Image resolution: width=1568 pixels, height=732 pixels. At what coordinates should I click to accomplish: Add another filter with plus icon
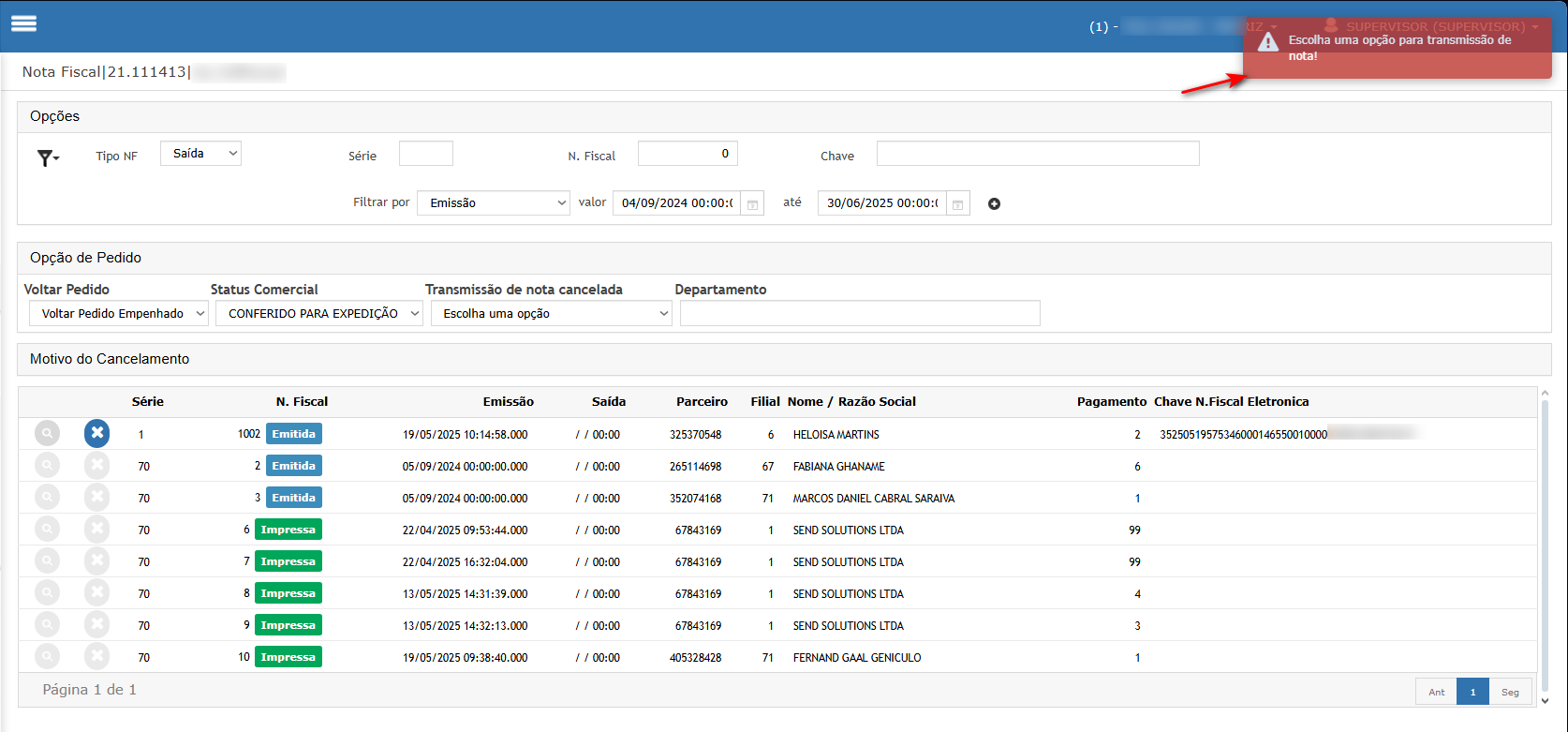pyautogui.click(x=995, y=203)
